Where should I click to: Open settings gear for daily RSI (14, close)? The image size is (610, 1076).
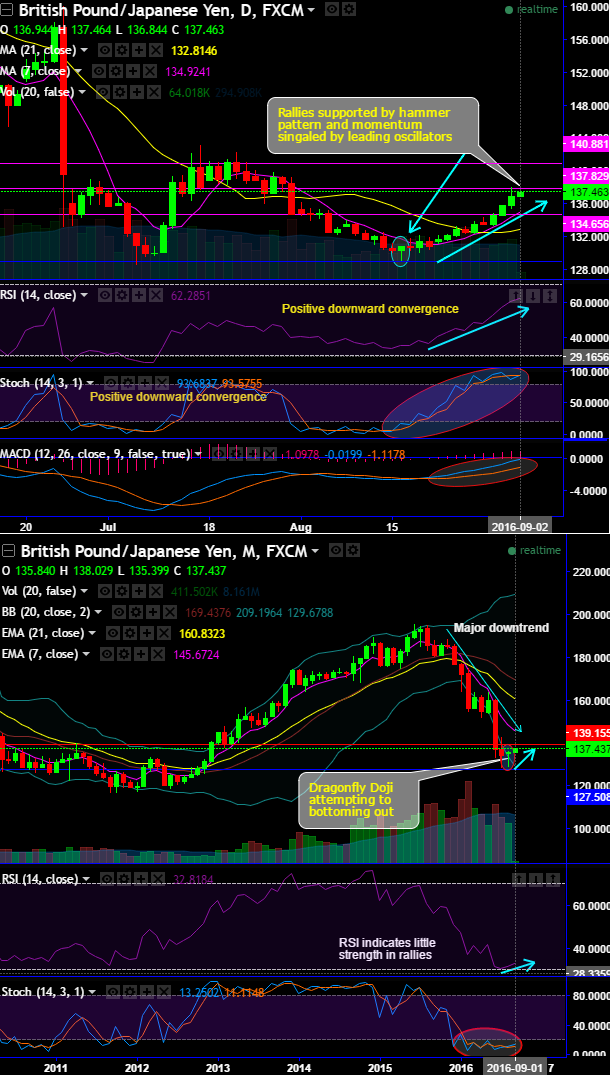121,296
